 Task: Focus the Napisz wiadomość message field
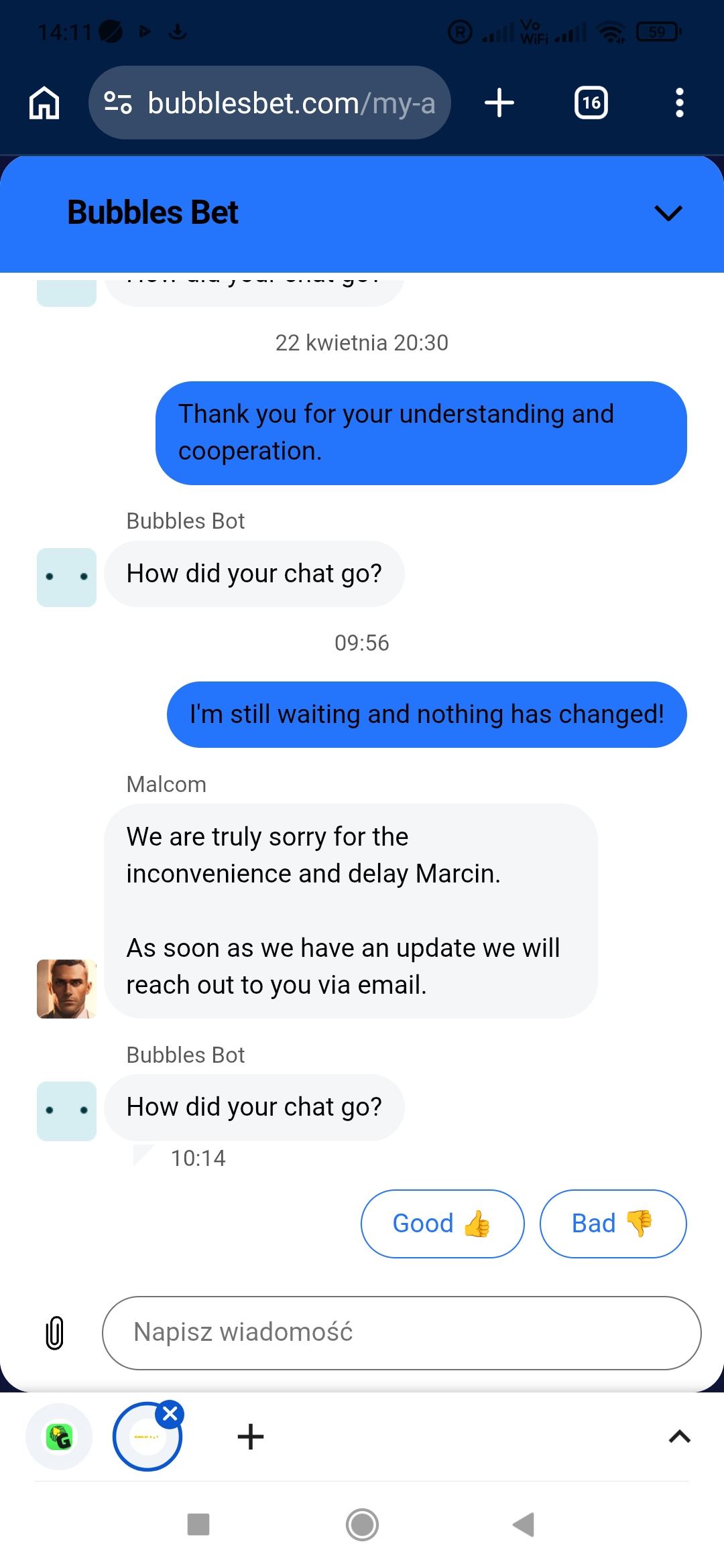(x=401, y=1332)
